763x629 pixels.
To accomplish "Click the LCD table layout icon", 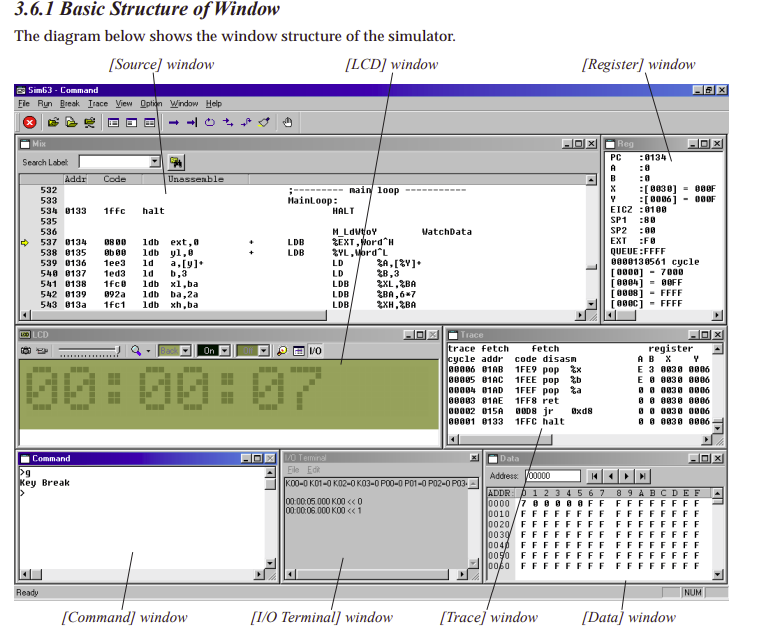I will tap(298, 351).
